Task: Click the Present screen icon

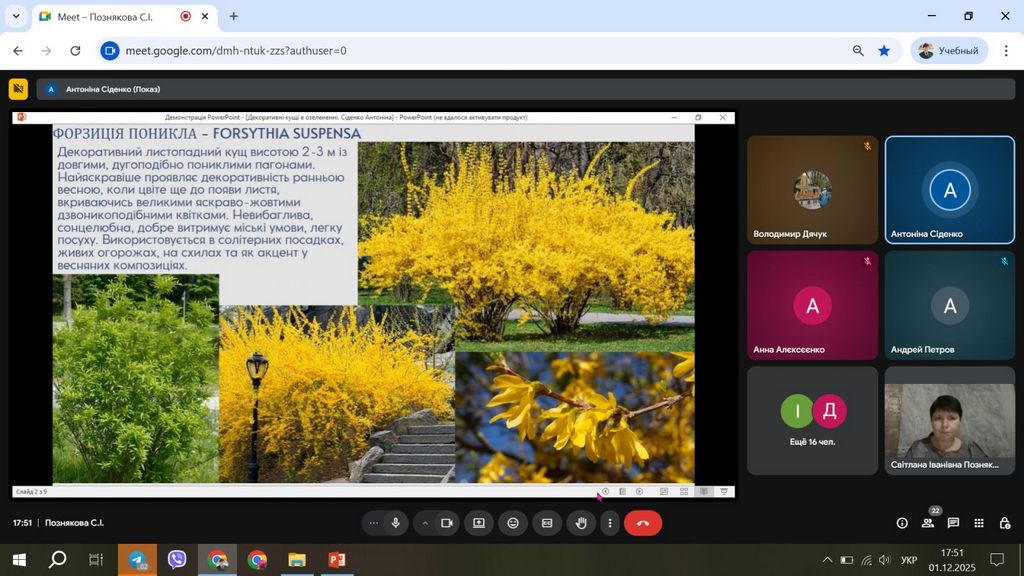Action: pos(479,523)
